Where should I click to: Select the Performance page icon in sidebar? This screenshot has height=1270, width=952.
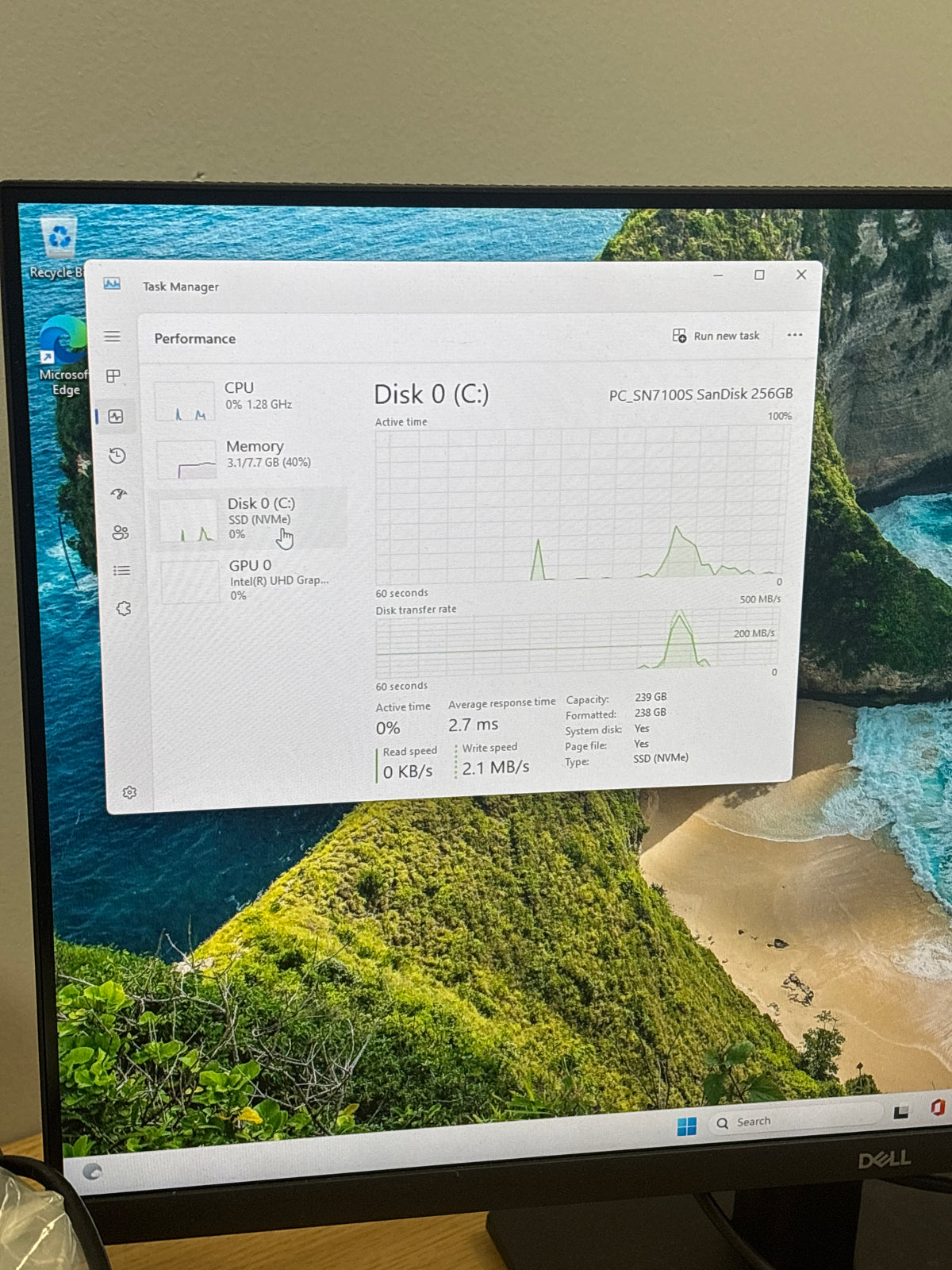(116, 416)
